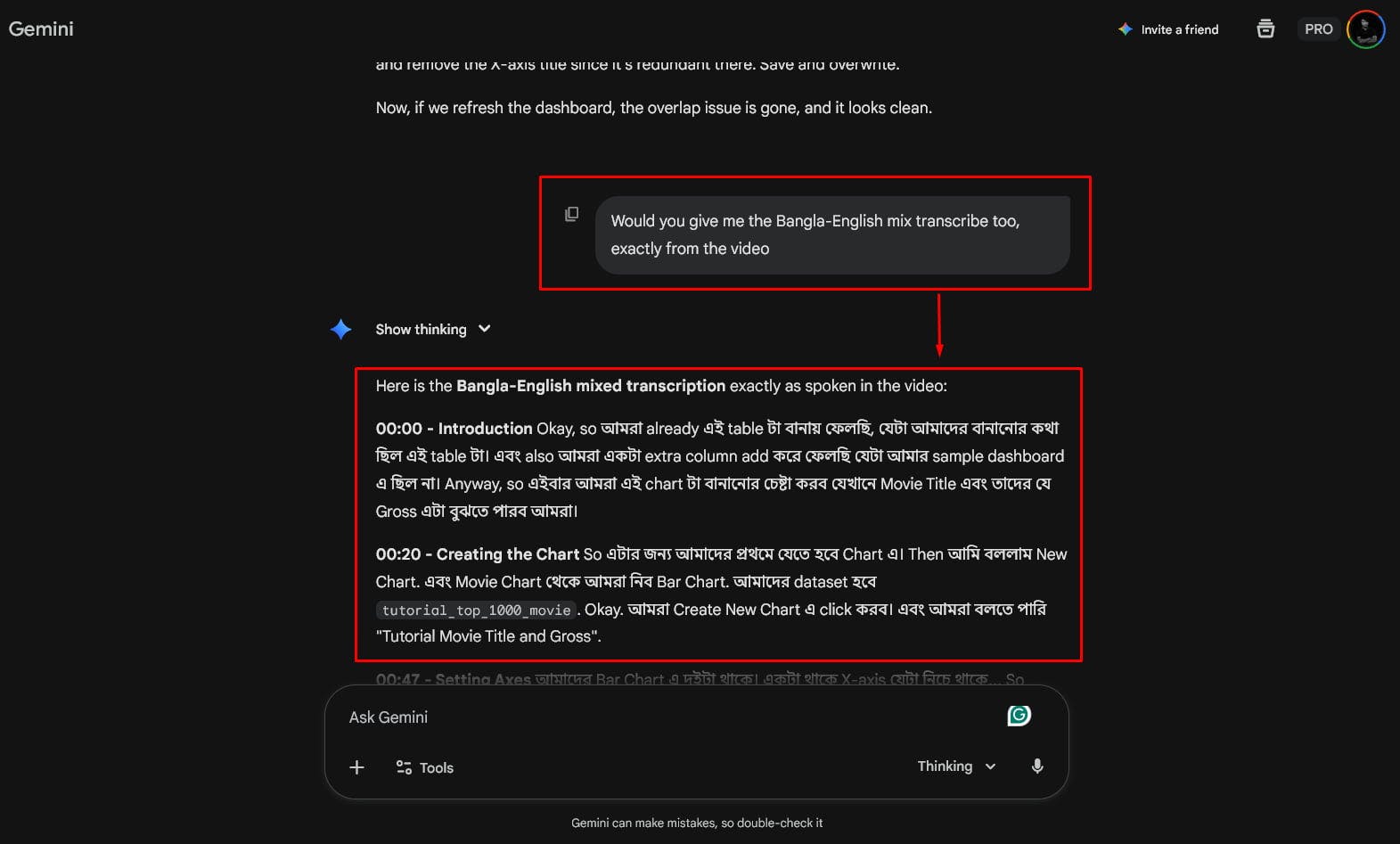Copy the user's prompt using the copy icon
Screen dimensions: 1400x844
(571, 213)
